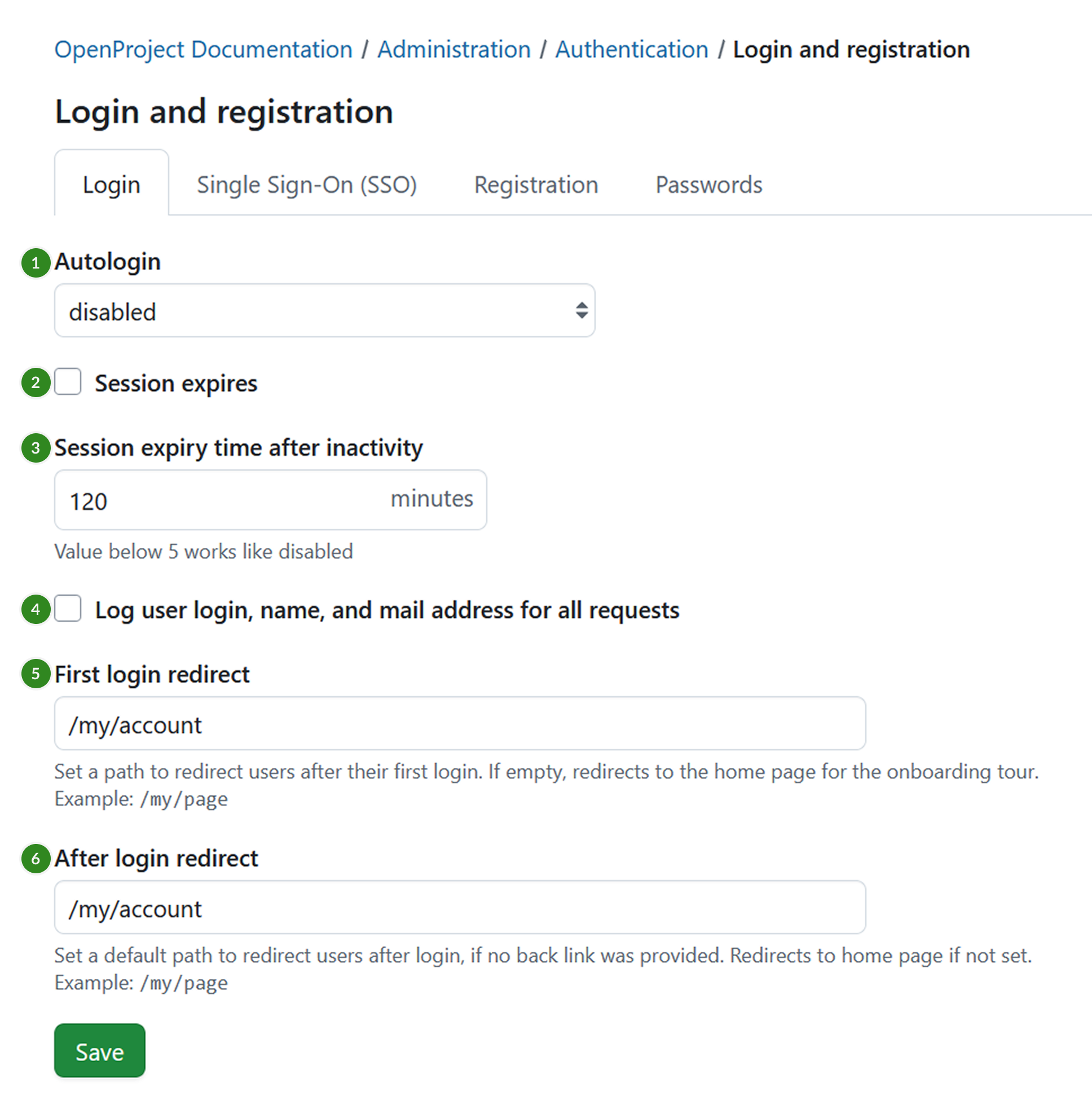
Task: Navigate to Administration via the breadcrumb
Action: click(453, 49)
